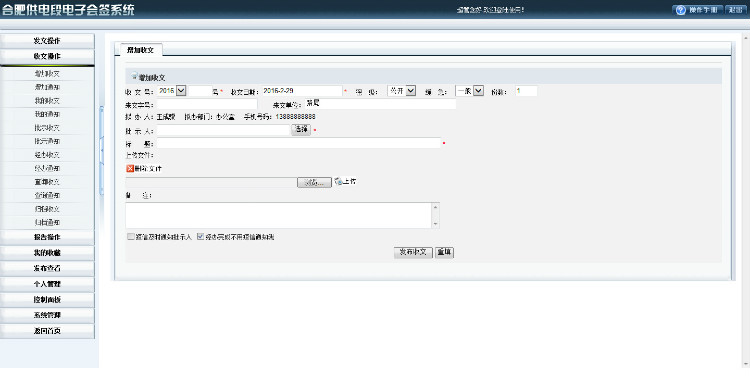Viewport: 750px width, 376px height.
Task: Click the red X 删除文件 icon
Action: tap(130, 168)
